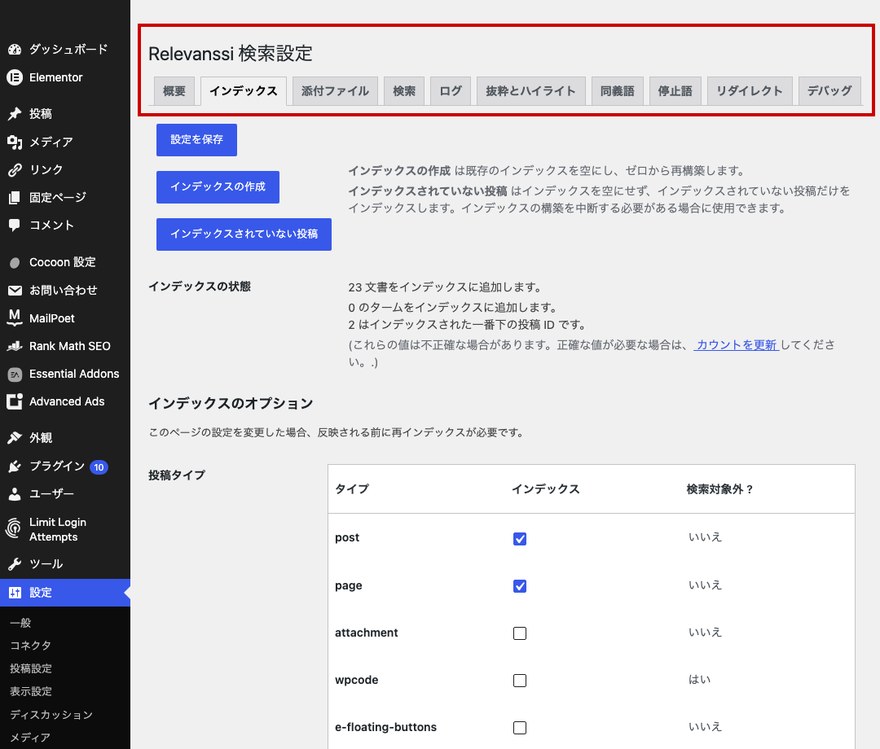Click the user icon beside ユーザー
The image size is (880, 749).
tap(15, 494)
